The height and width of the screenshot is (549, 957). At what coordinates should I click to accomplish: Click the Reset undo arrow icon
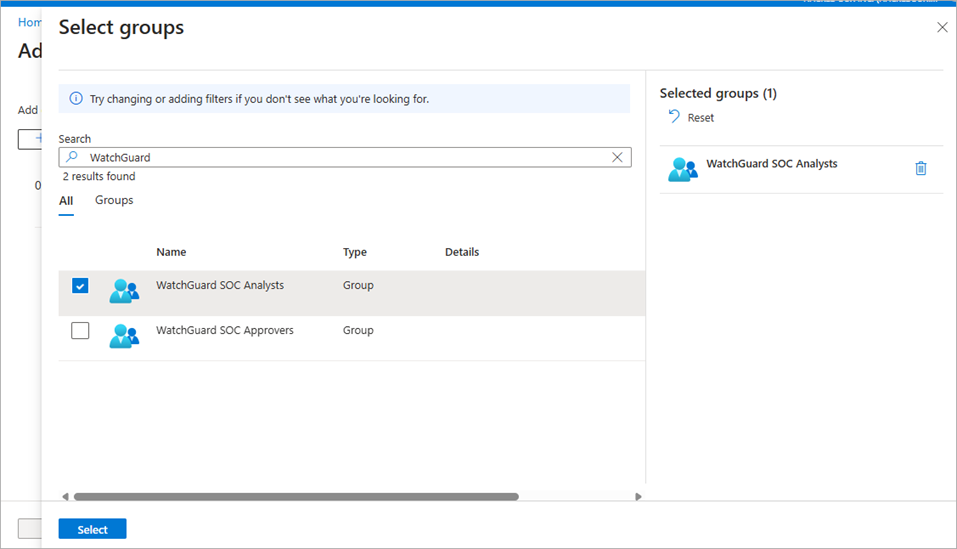[x=674, y=117]
